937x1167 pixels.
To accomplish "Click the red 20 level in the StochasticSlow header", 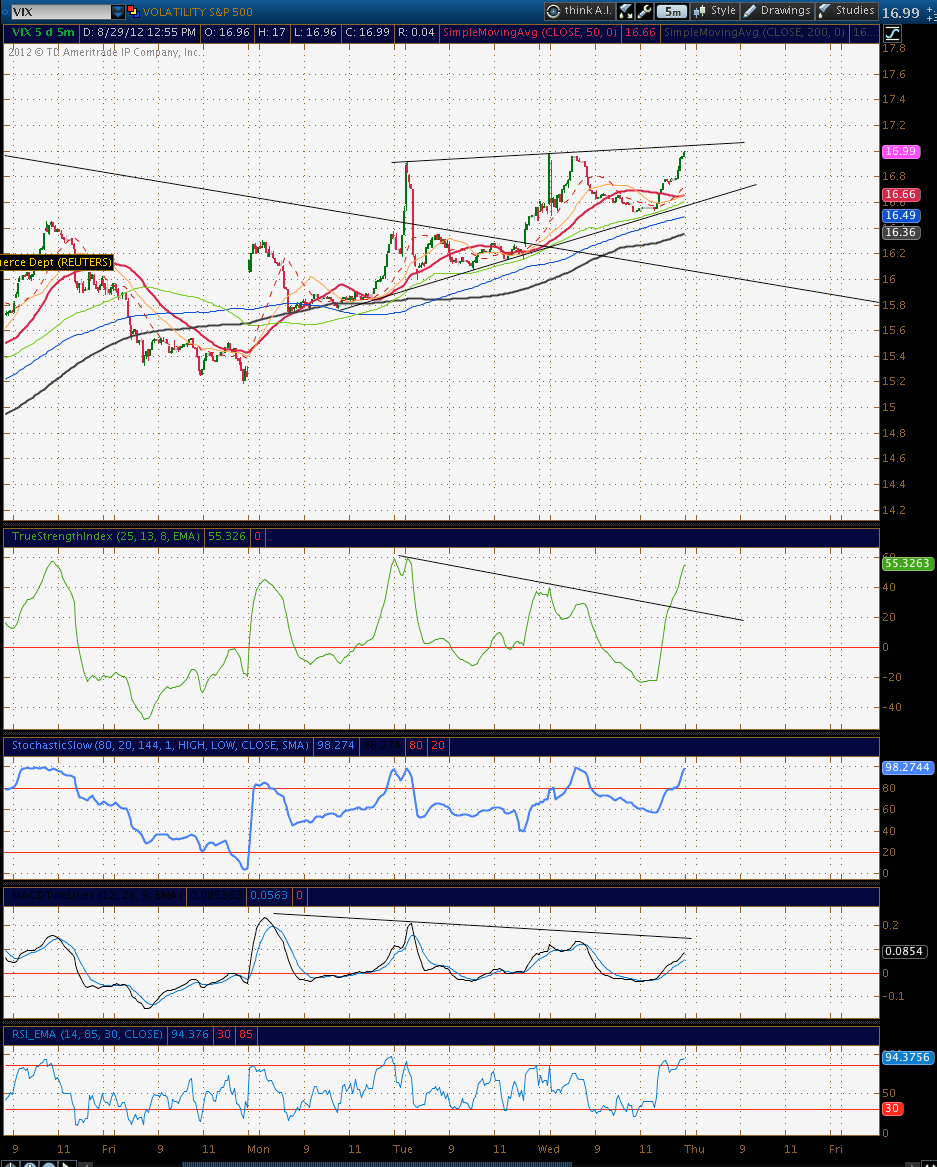I will click(x=438, y=745).
